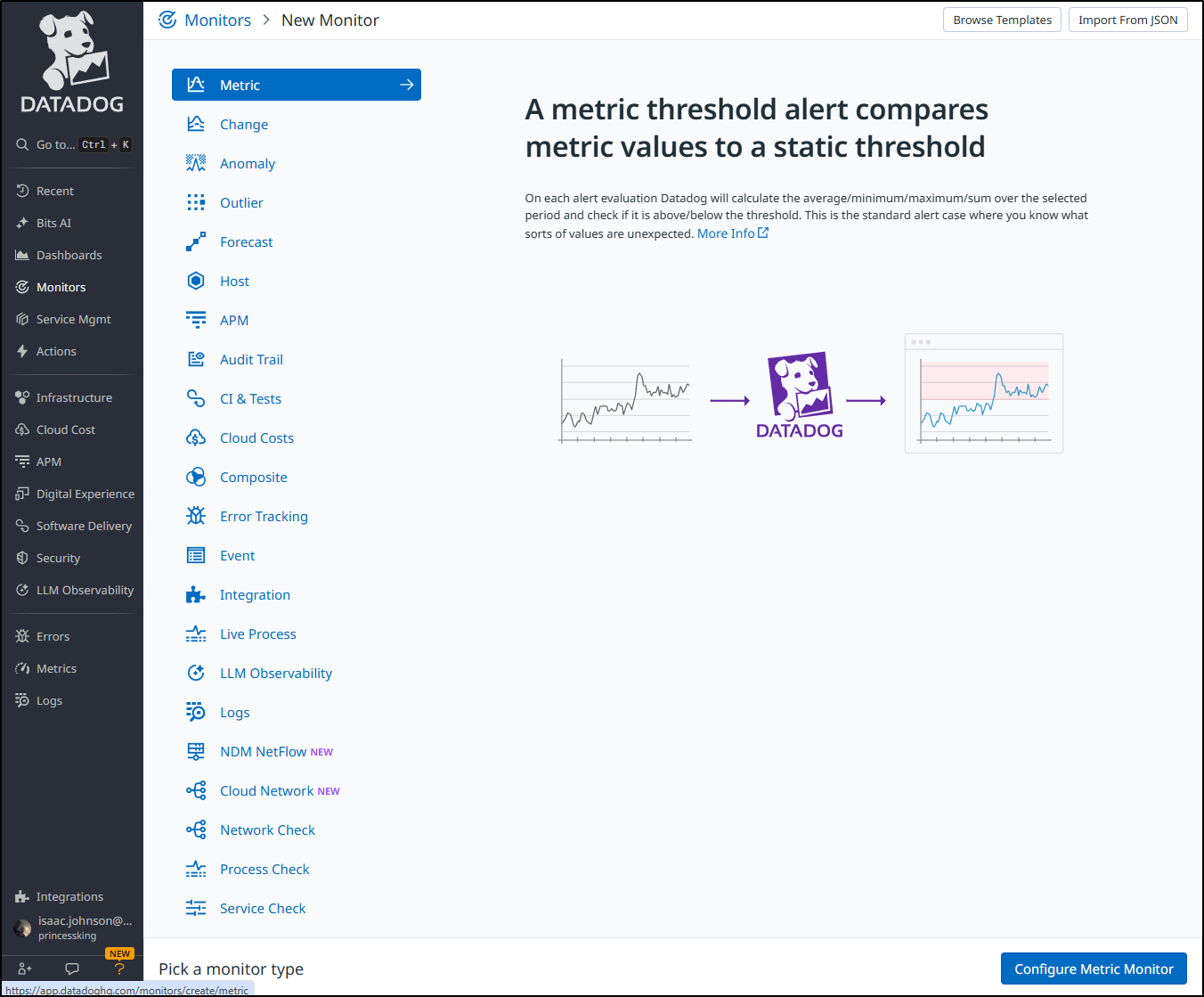The width and height of the screenshot is (1204, 997).
Task: Click the CI & Tests icon
Action: 196,398
